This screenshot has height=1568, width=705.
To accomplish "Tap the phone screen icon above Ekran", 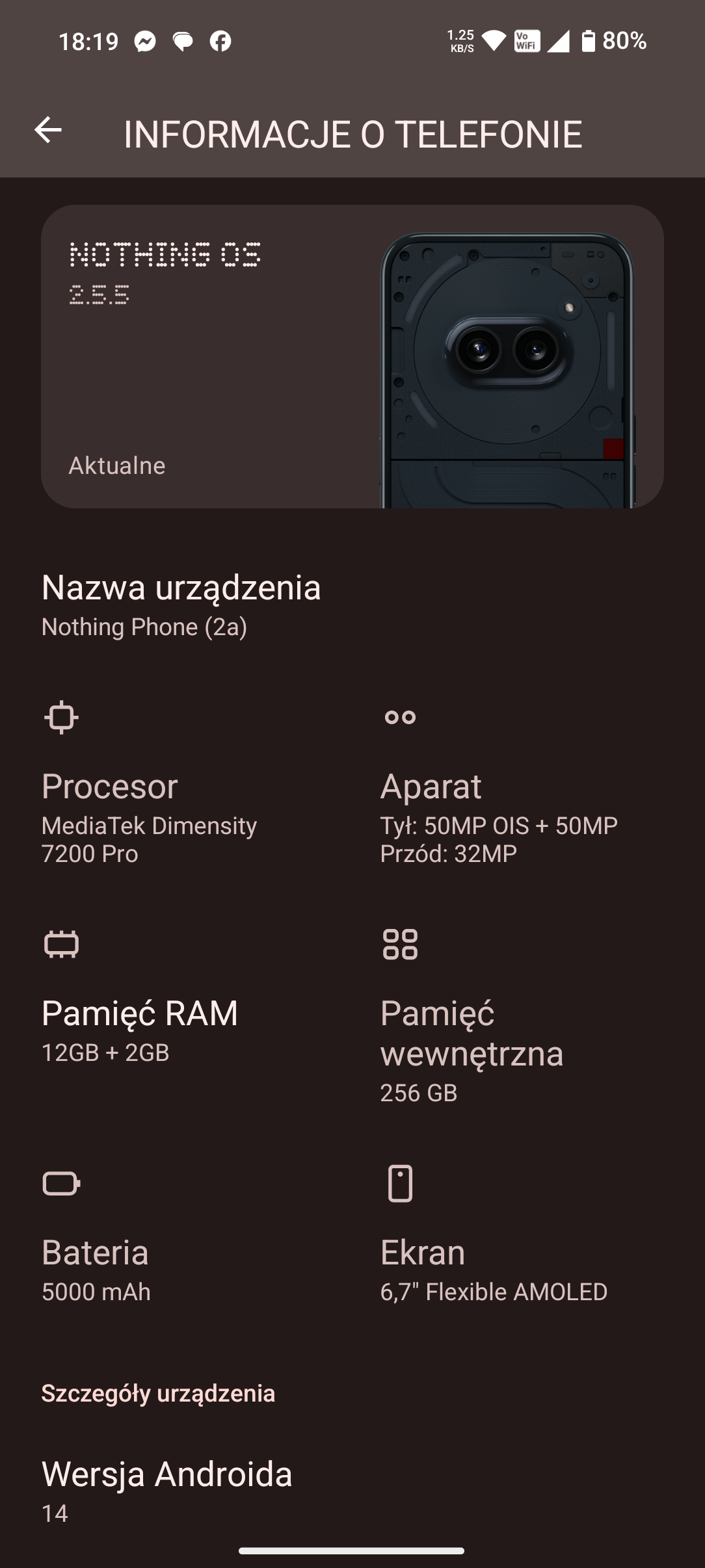I will (400, 1183).
